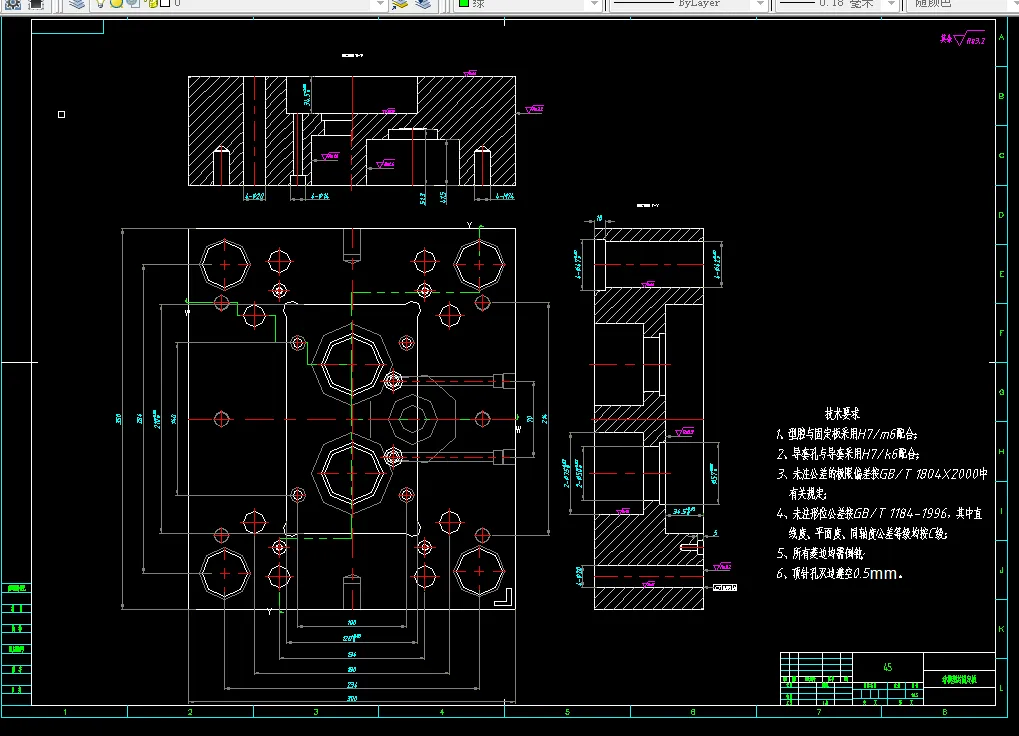Click Make Object's Layer Current icon
Screen dimensions: 1019x736
click(x=400, y=4)
